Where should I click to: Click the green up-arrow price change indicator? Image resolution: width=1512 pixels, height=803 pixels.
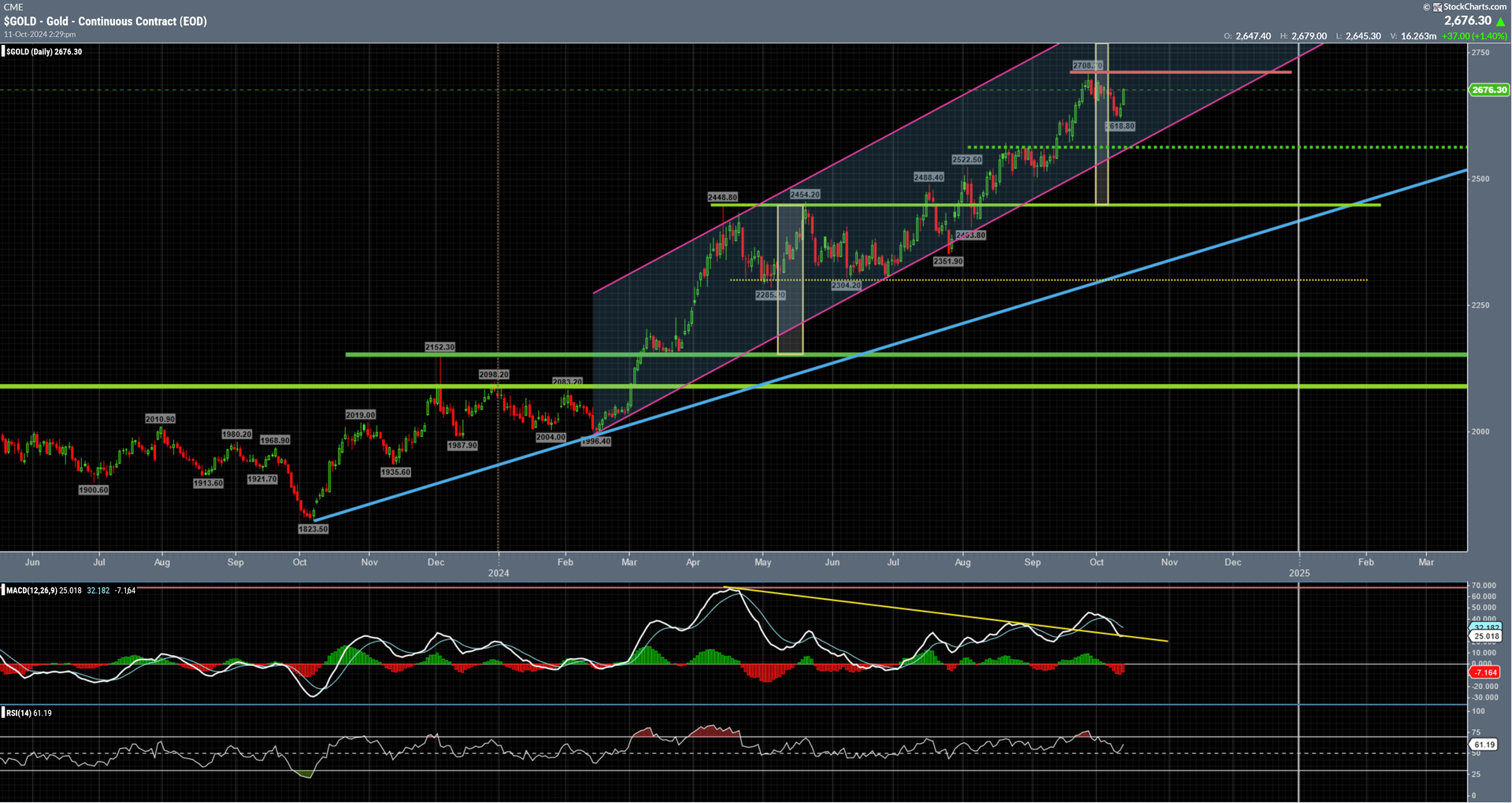click(x=1500, y=21)
